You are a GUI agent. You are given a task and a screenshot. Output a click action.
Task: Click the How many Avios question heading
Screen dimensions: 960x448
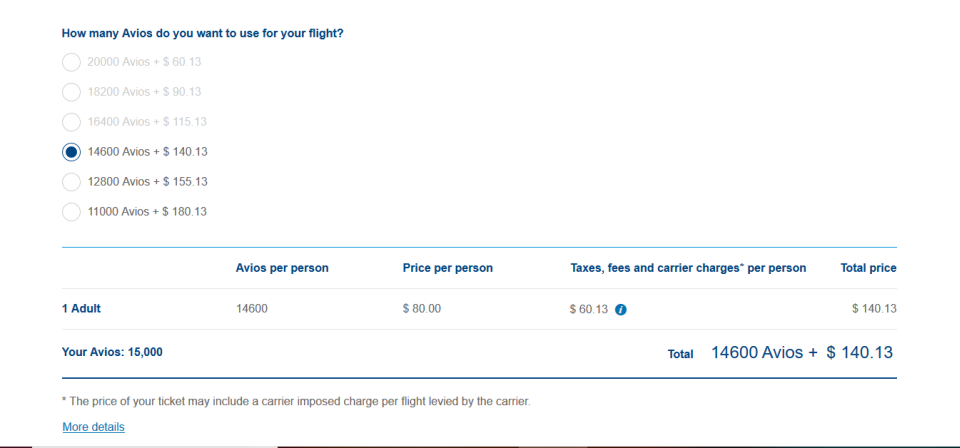[x=203, y=33]
